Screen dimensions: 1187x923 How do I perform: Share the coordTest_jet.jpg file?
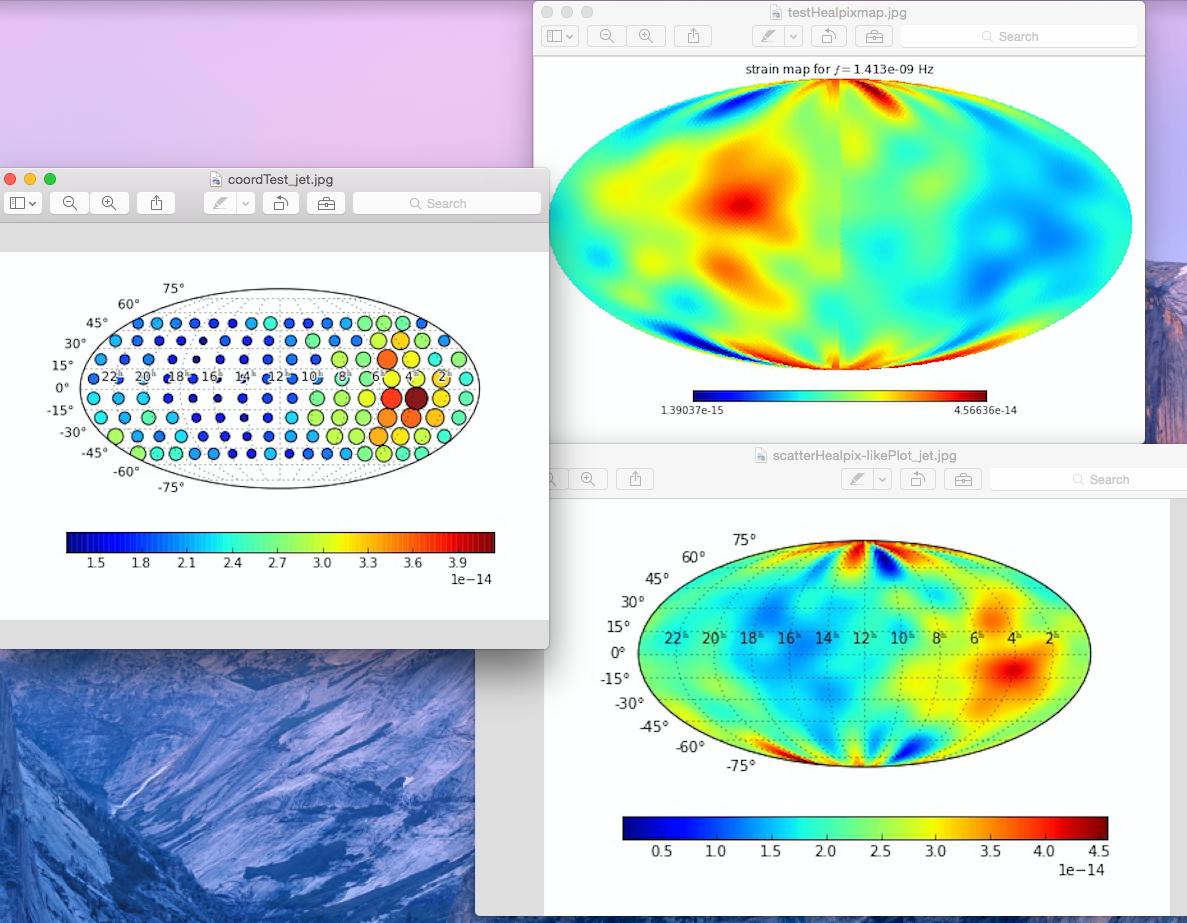tap(156, 202)
